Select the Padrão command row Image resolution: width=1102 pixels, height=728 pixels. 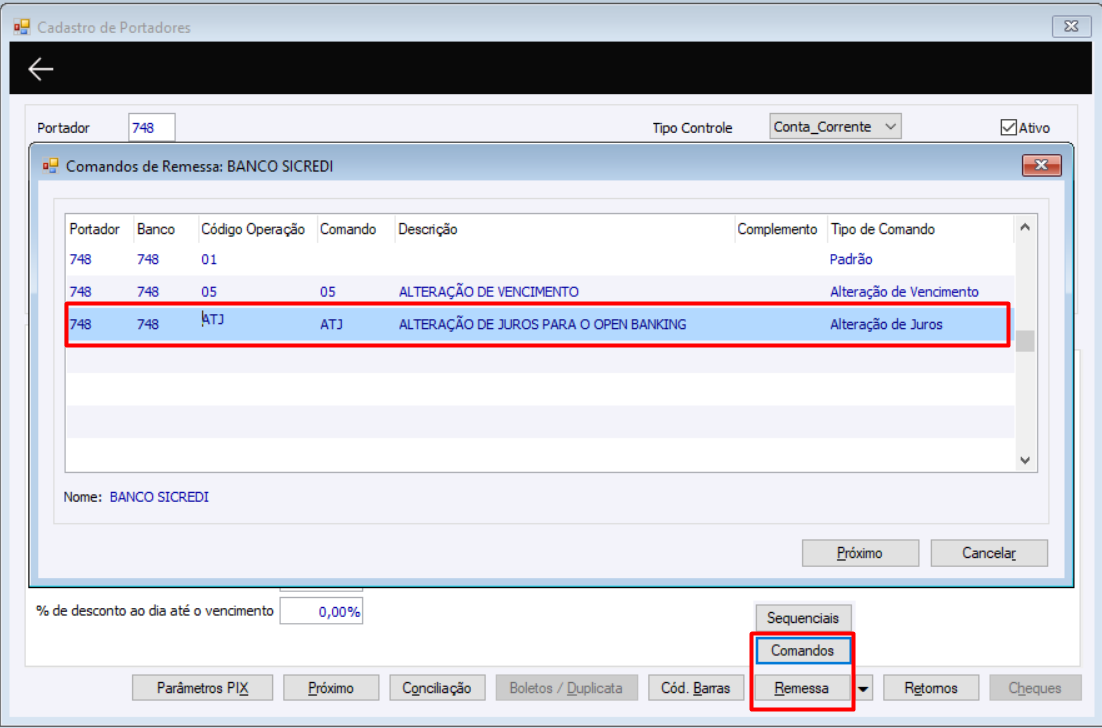[x=539, y=259]
